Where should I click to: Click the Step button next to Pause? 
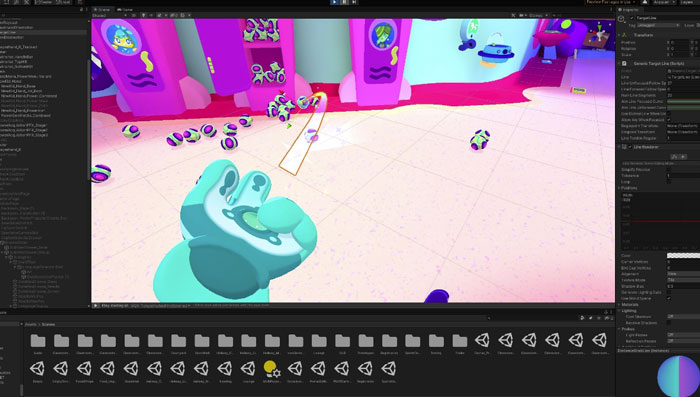point(354,2)
